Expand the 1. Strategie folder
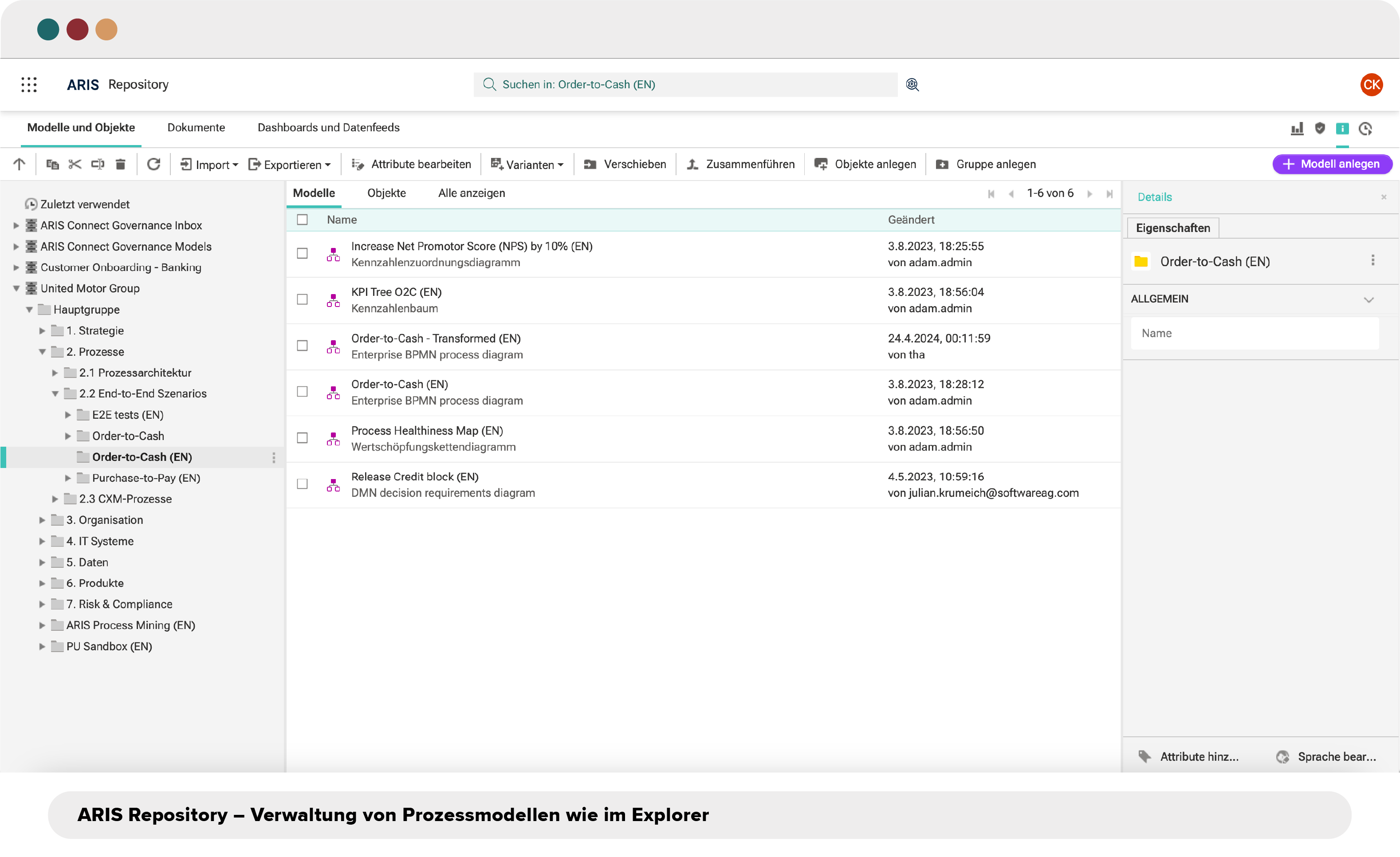The image size is (1400, 857). tap(42, 331)
